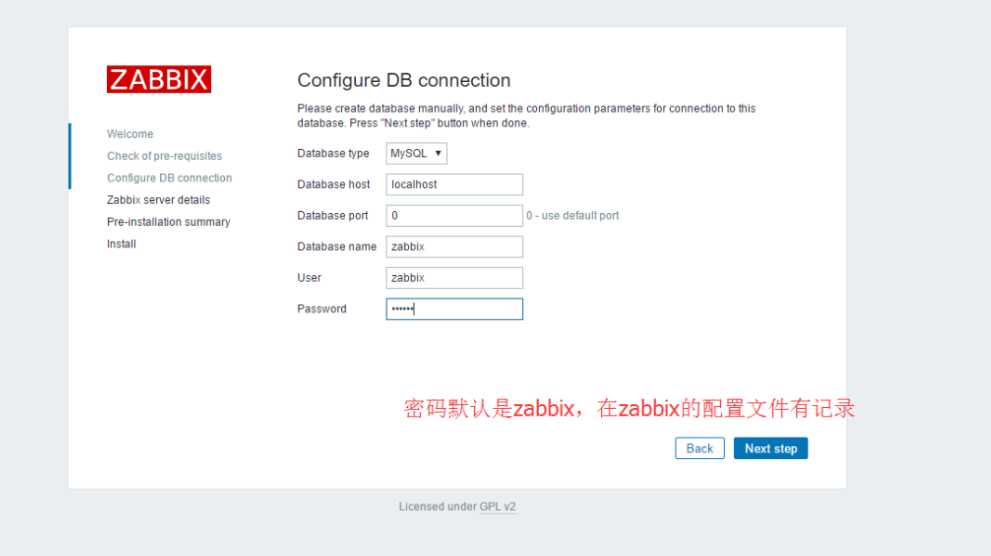This screenshot has height=556, width=991.
Task: Focus the Database port field
Action: (454, 215)
